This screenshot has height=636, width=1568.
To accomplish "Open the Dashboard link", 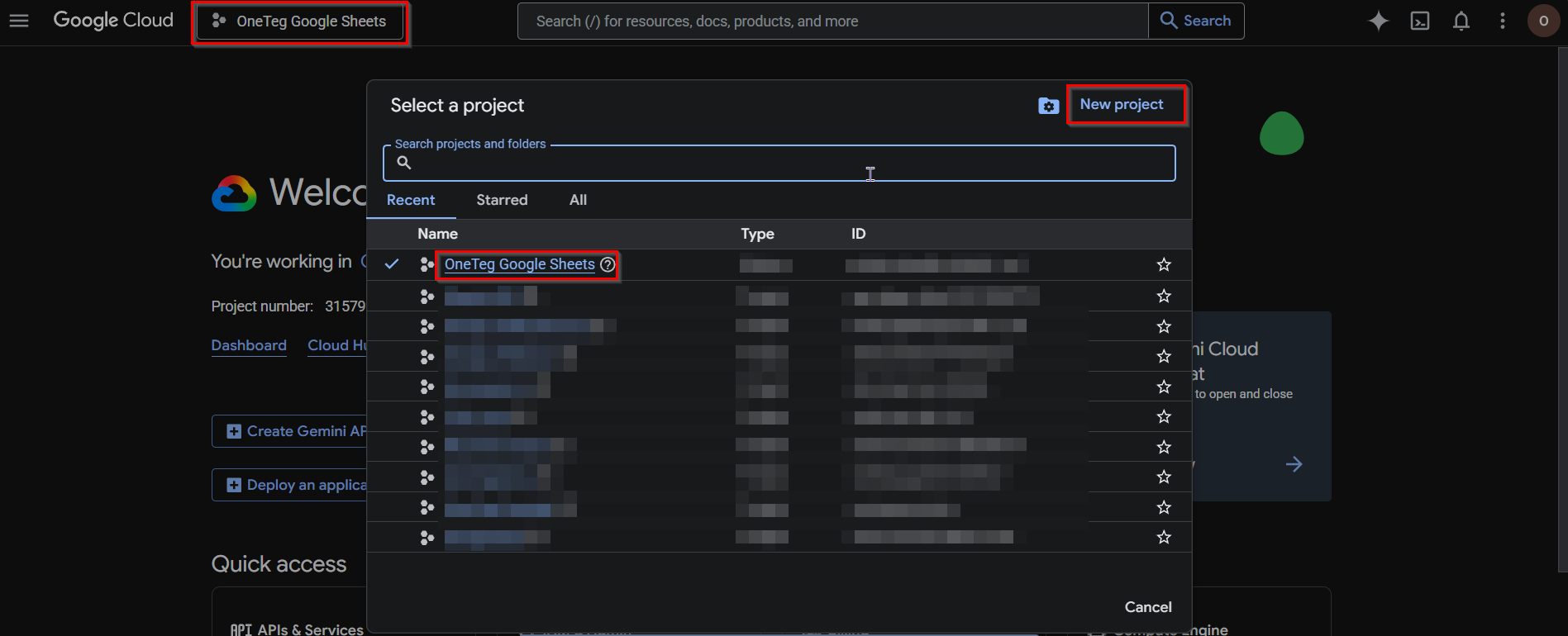I will tap(249, 345).
